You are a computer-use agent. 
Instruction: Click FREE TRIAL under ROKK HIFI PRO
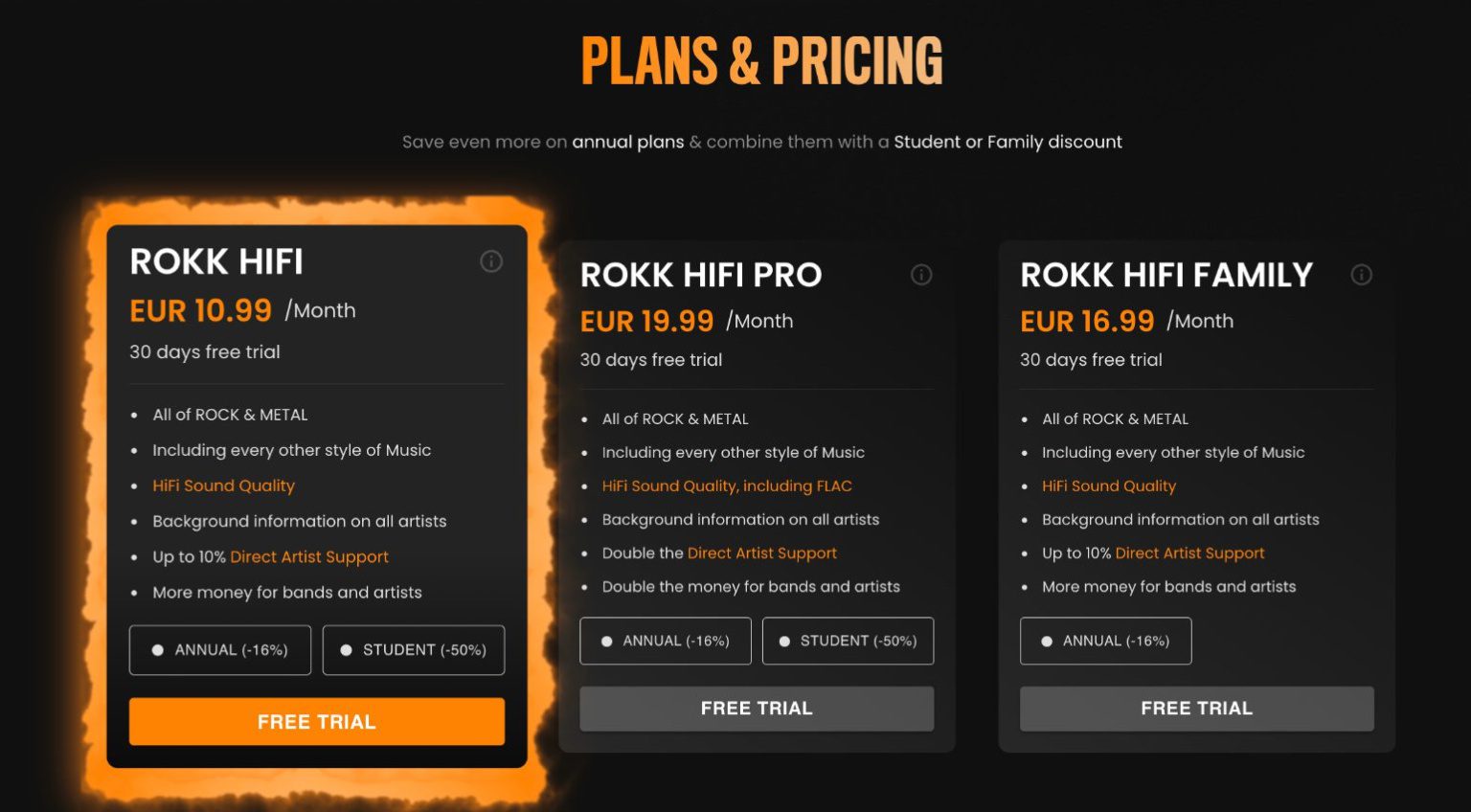click(756, 708)
